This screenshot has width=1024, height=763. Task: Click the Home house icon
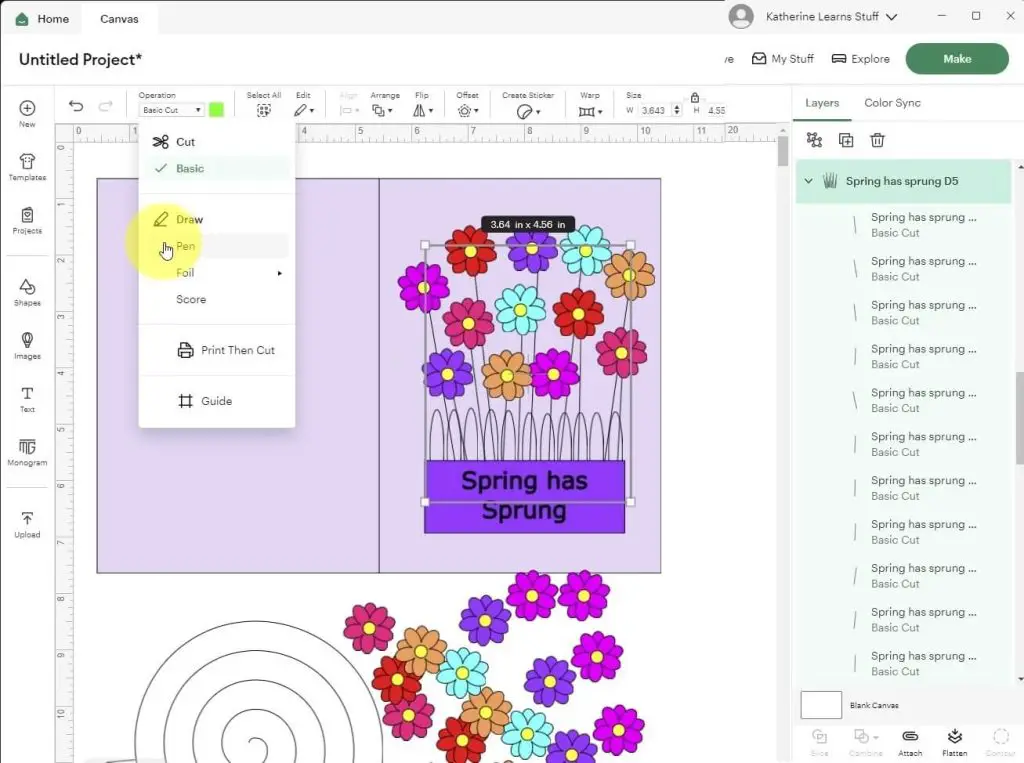click(22, 19)
